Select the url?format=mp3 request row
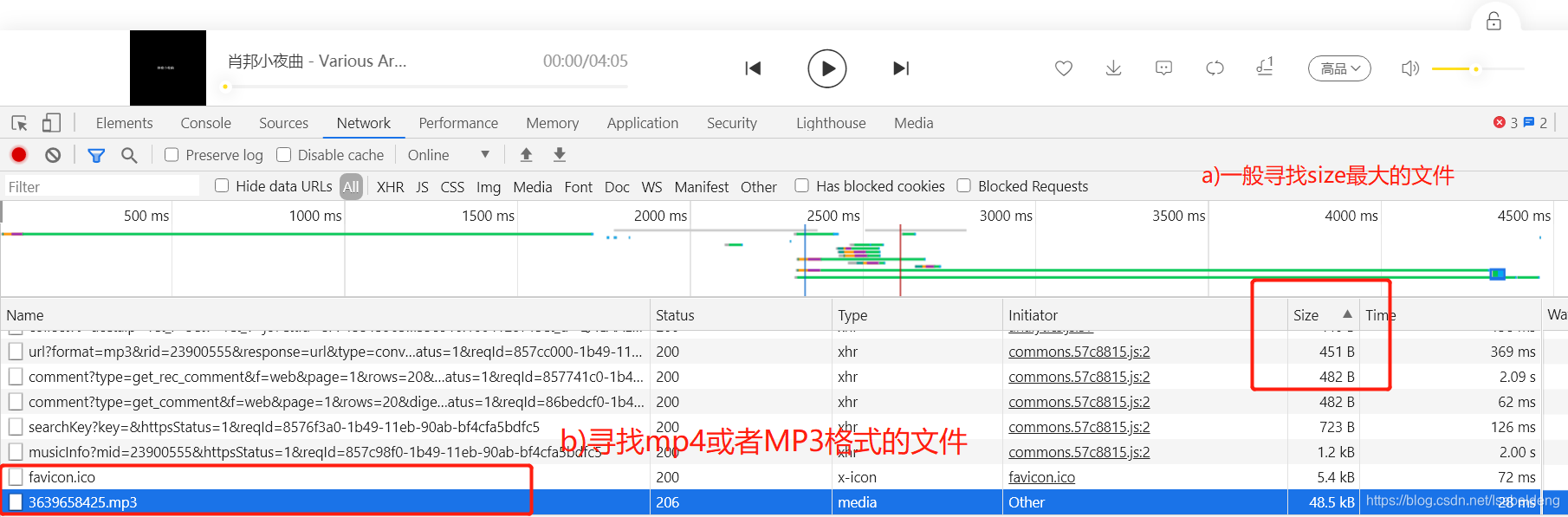This screenshot has width=1568, height=517. 784,352
